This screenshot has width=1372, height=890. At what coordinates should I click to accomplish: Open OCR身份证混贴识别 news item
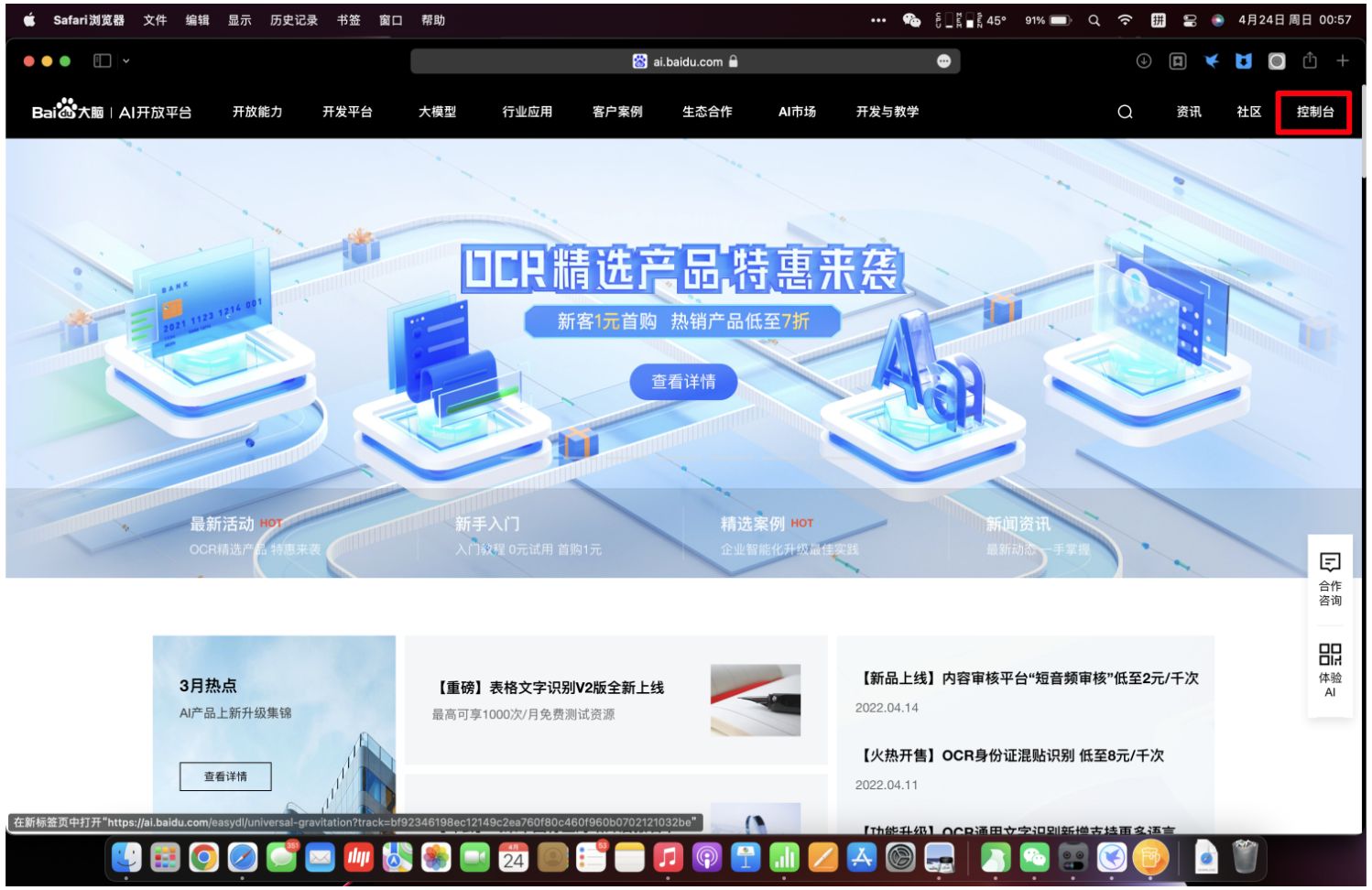(1010, 755)
